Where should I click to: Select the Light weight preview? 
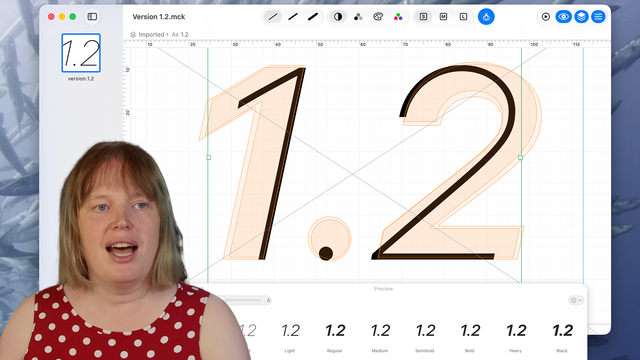290,331
